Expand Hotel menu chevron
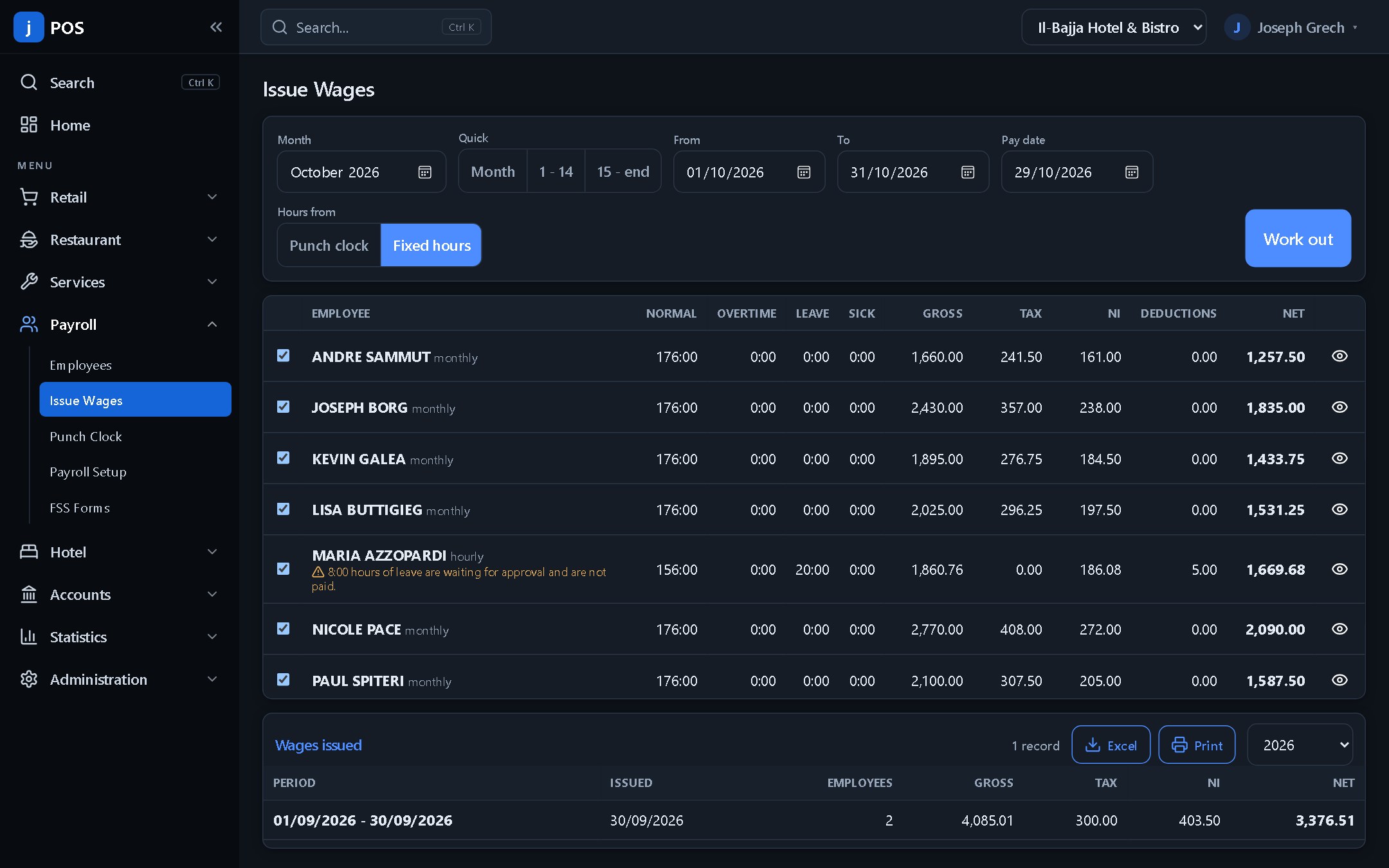 click(x=212, y=552)
